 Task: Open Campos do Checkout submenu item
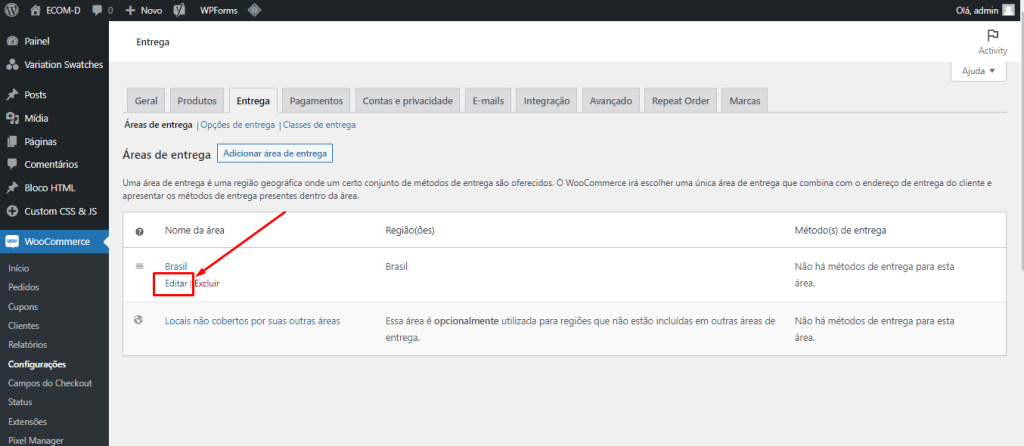pos(50,383)
